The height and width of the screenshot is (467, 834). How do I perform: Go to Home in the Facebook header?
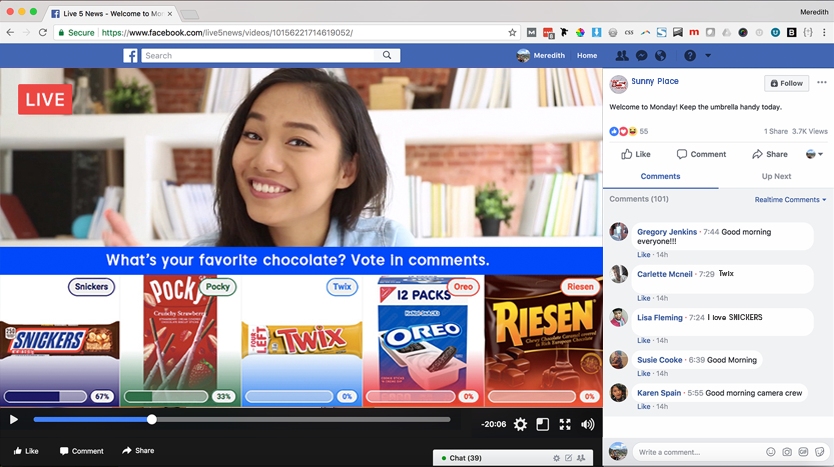[587, 55]
